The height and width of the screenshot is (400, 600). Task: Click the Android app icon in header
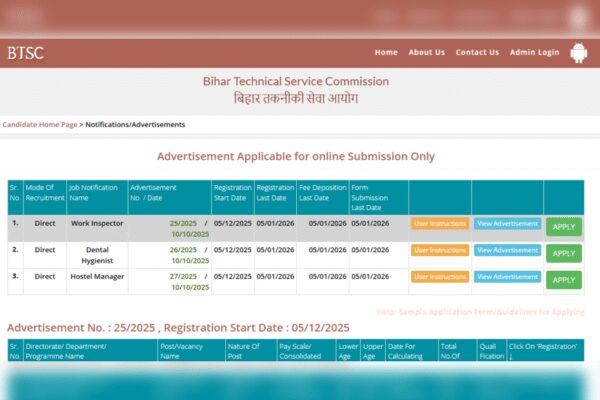(579, 52)
